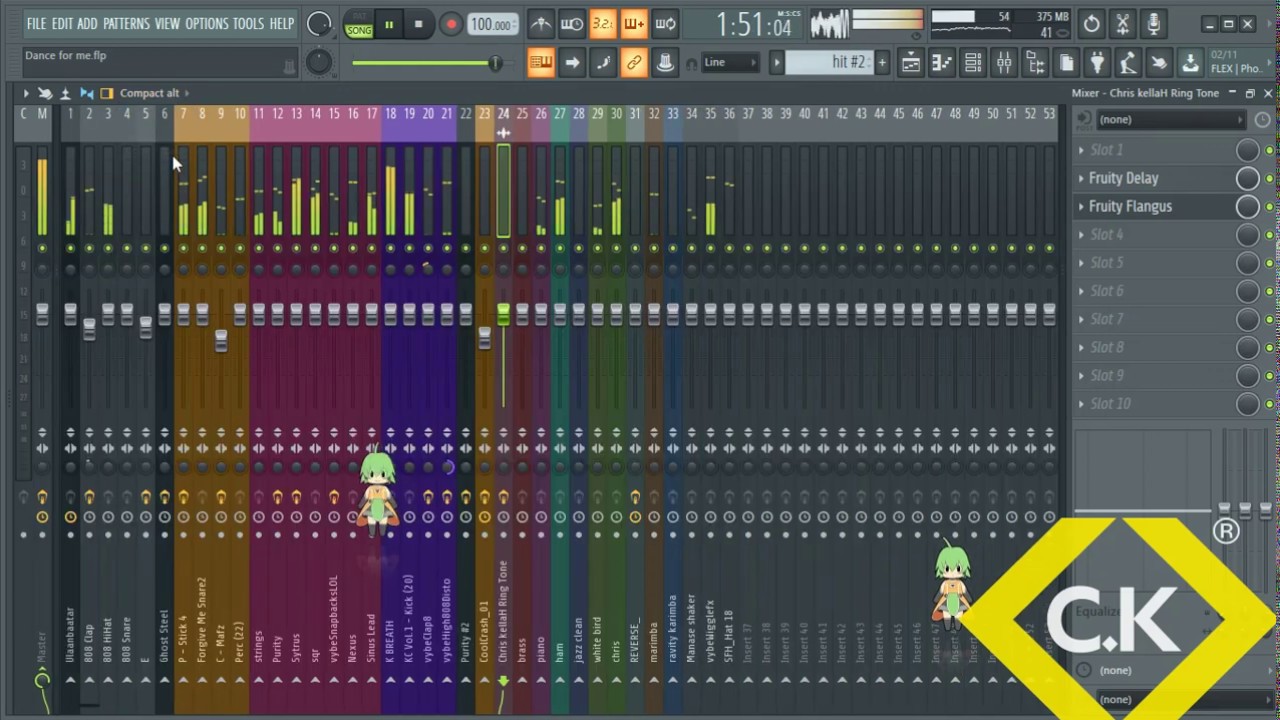Screen dimensions: 1280x720
Task: Arm the record button
Action: (451, 24)
